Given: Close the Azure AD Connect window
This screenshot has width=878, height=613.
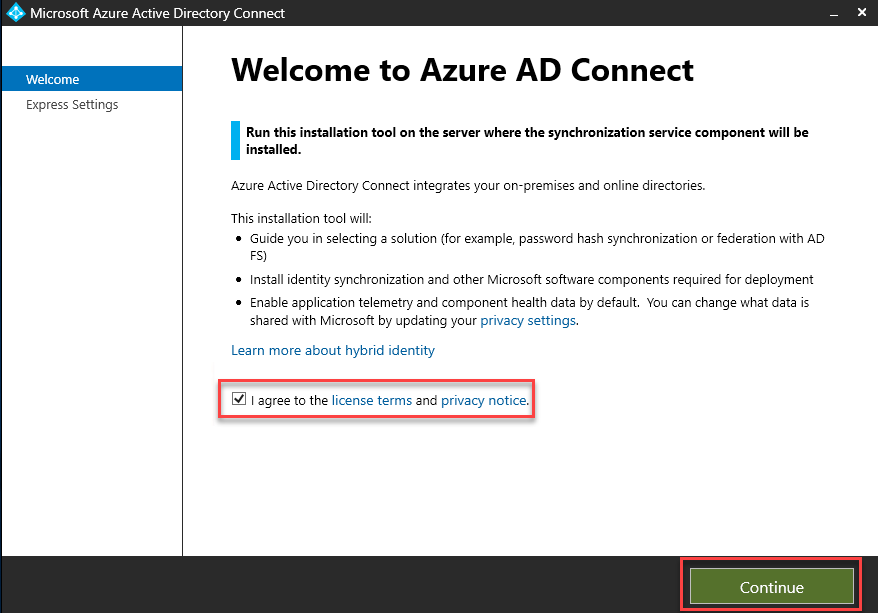Looking at the screenshot, I should pyautogui.click(x=862, y=12).
